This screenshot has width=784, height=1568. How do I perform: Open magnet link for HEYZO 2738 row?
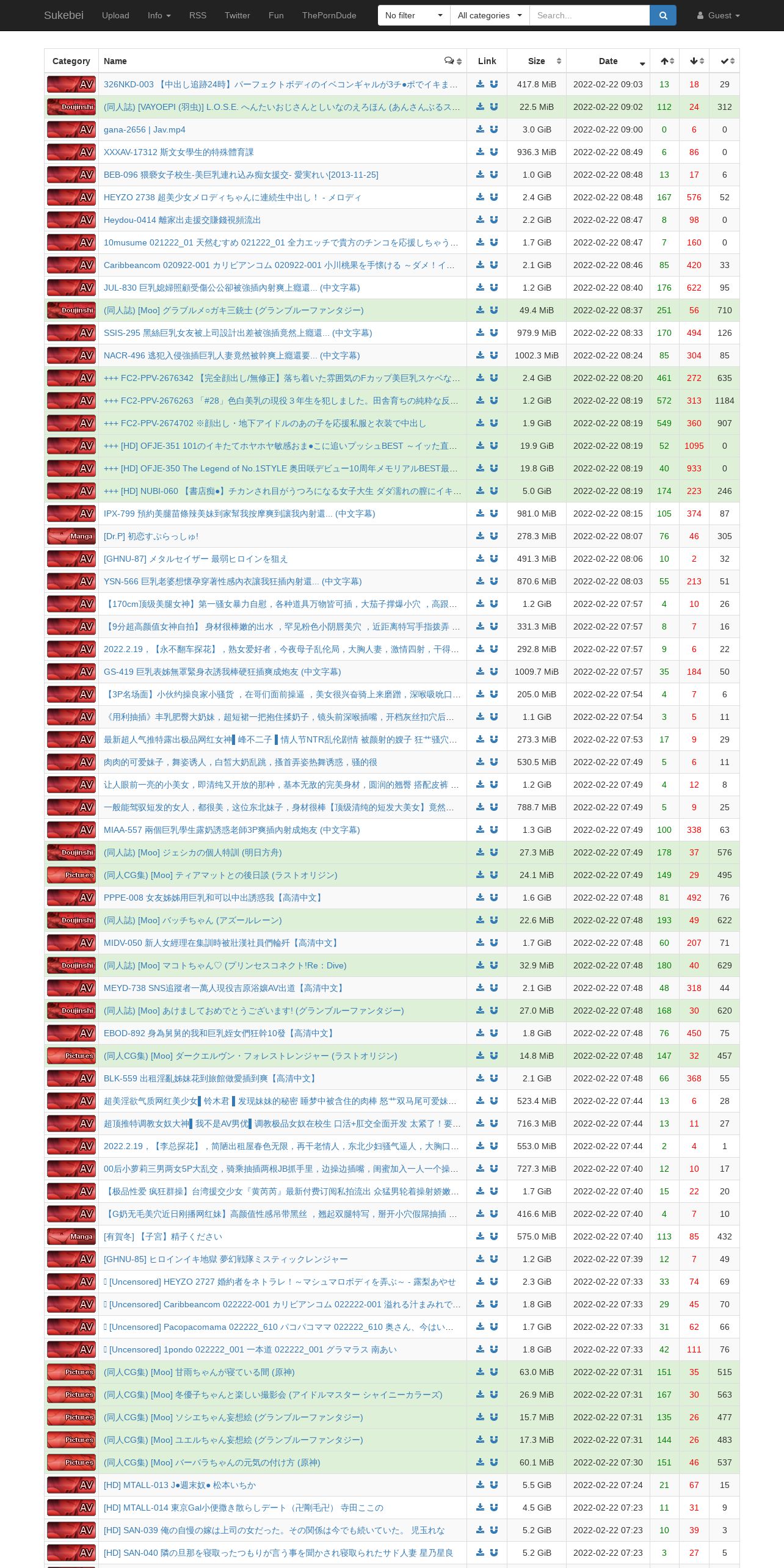(494, 197)
